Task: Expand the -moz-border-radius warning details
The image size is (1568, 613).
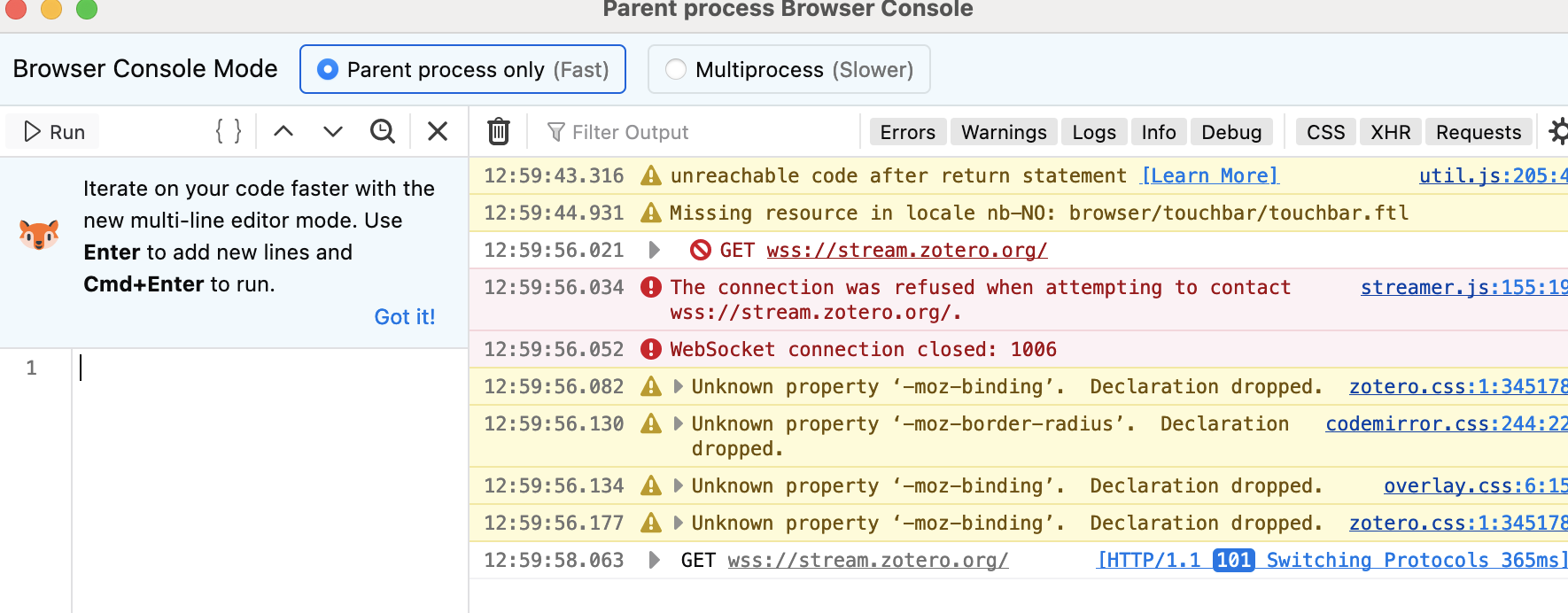Action: pos(679,423)
